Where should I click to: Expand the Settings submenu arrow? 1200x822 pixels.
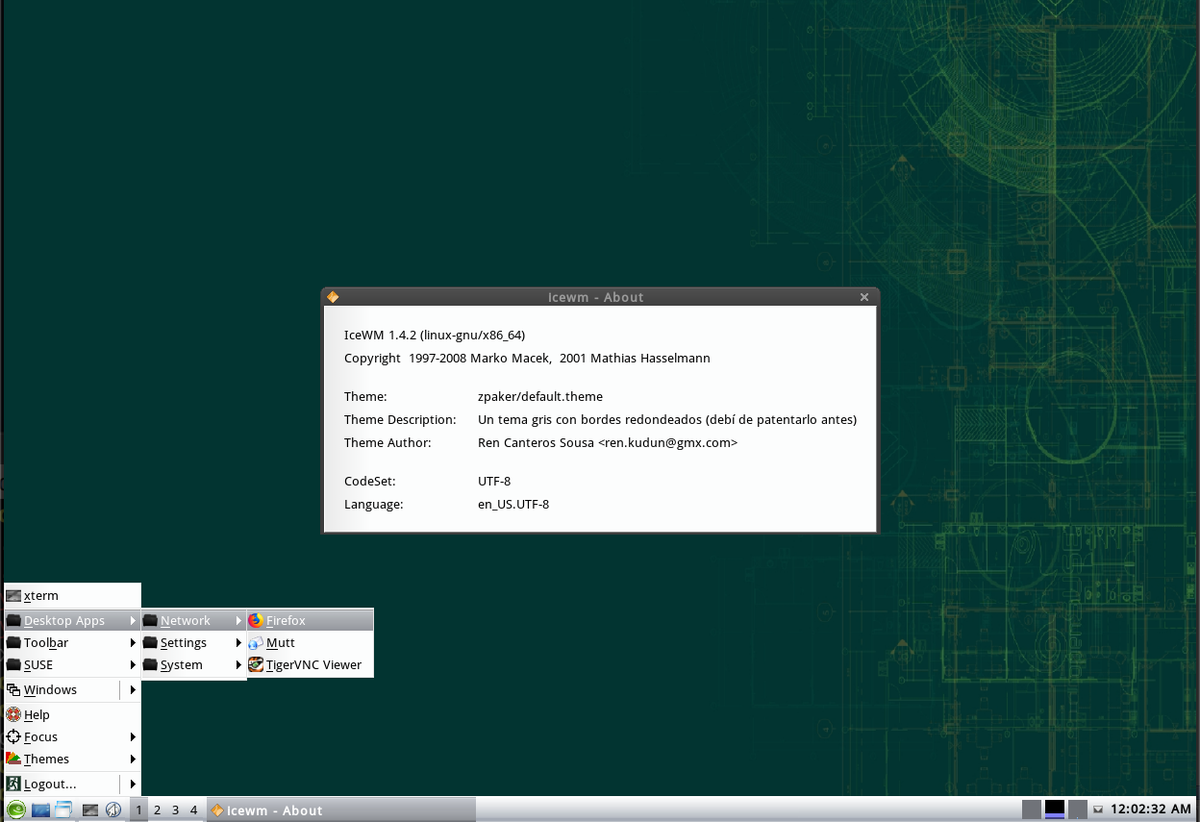pyautogui.click(x=239, y=642)
